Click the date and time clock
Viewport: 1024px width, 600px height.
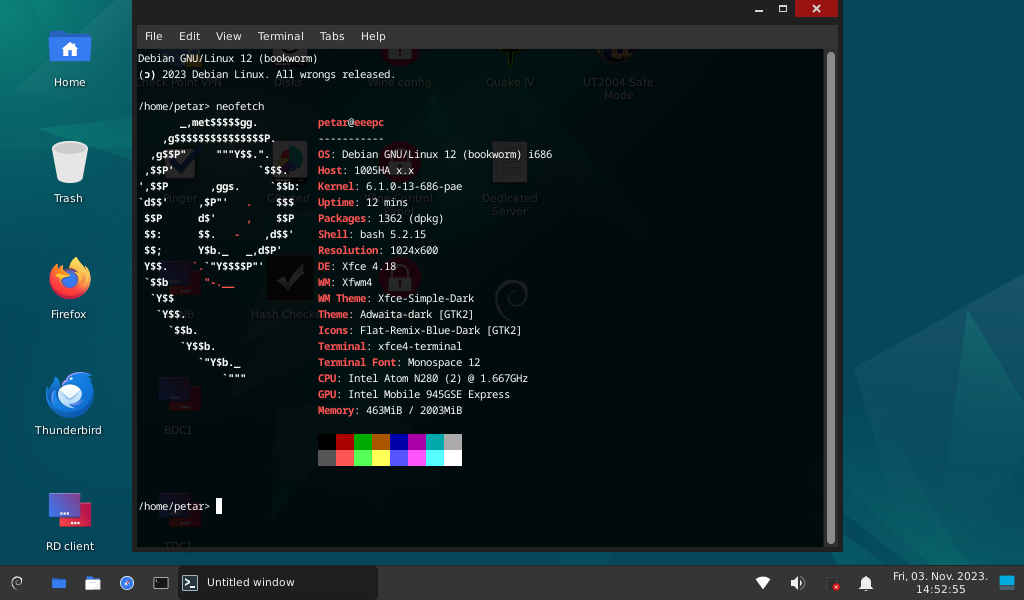[940, 582]
